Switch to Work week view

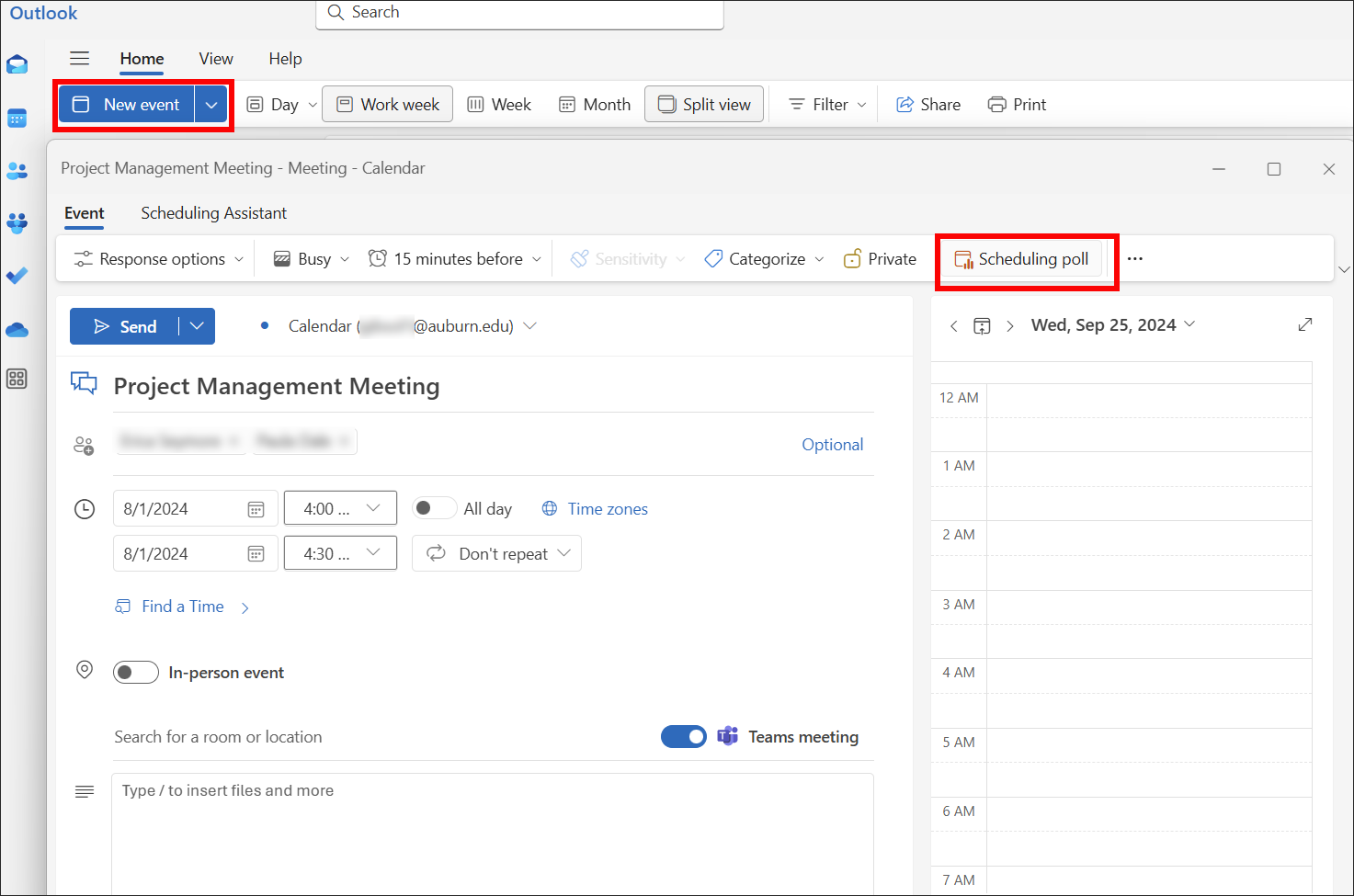(387, 105)
